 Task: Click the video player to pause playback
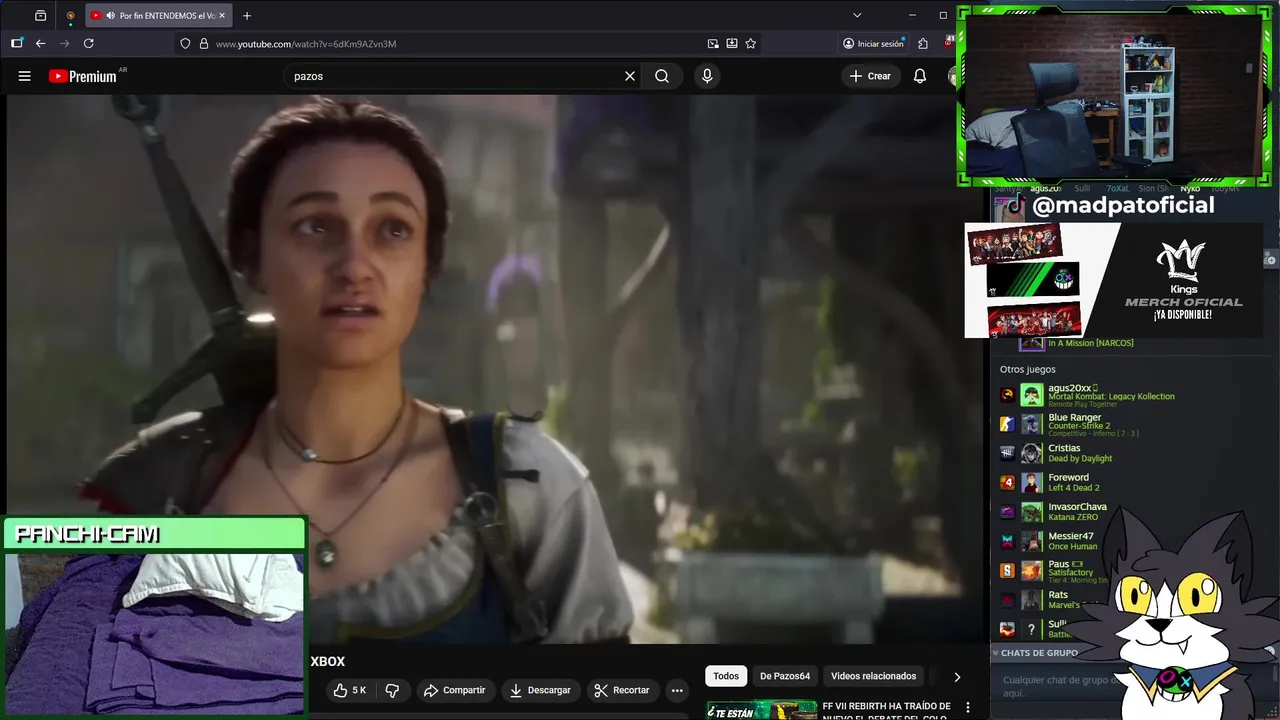[495, 370]
